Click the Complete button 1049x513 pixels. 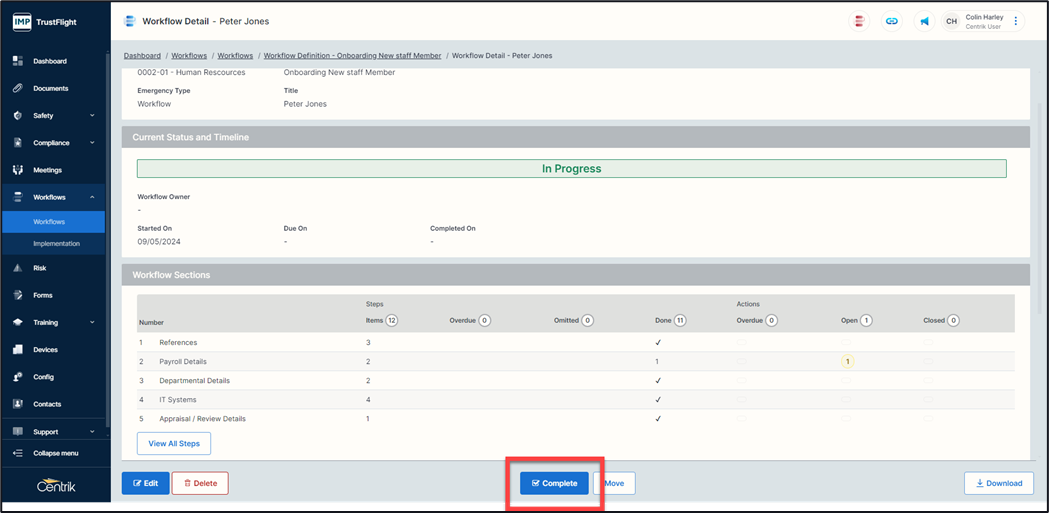click(x=554, y=483)
